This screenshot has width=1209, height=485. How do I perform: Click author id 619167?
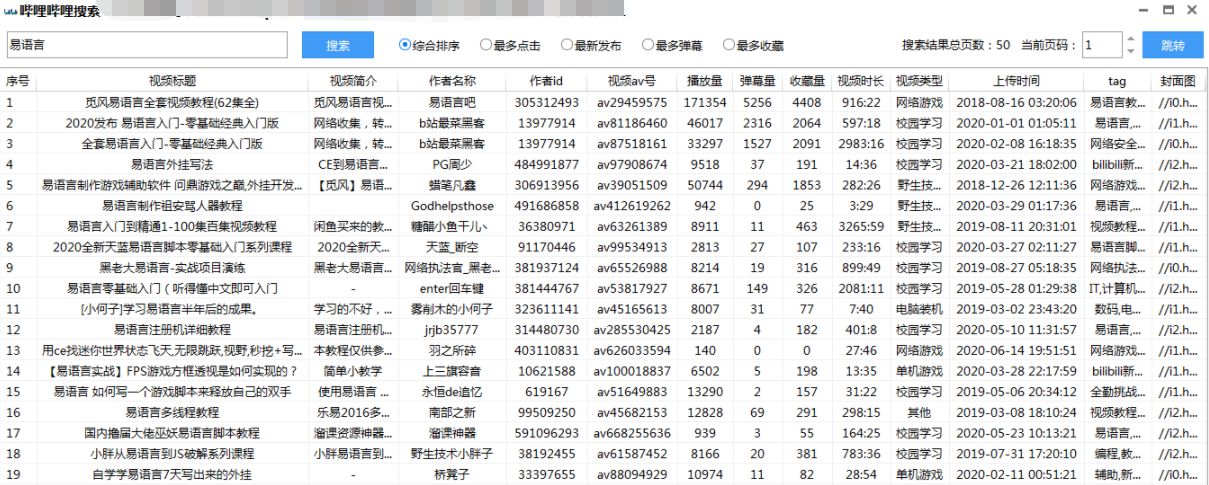(x=547, y=391)
